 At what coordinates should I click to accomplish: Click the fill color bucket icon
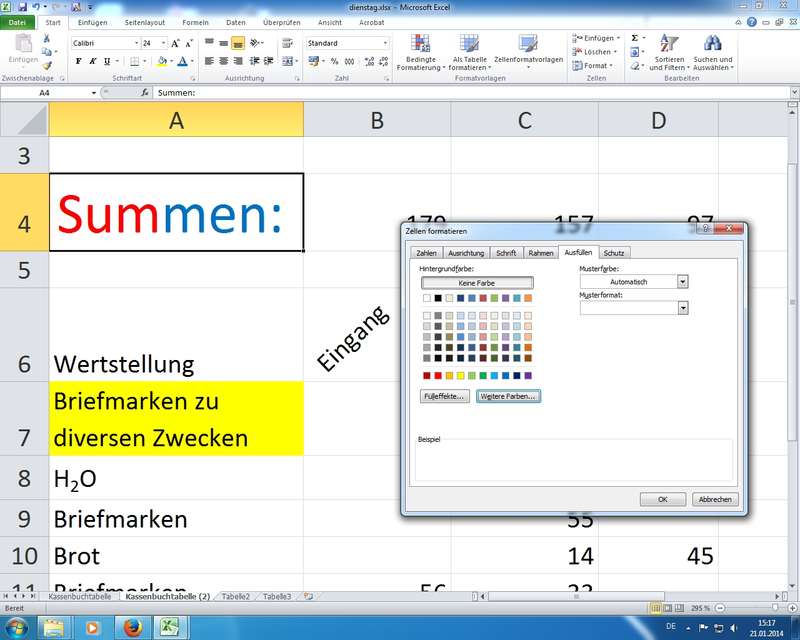(x=162, y=61)
